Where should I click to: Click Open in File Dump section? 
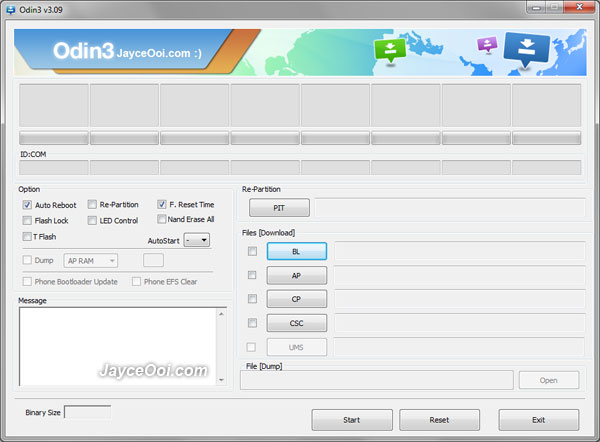click(549, 380)
